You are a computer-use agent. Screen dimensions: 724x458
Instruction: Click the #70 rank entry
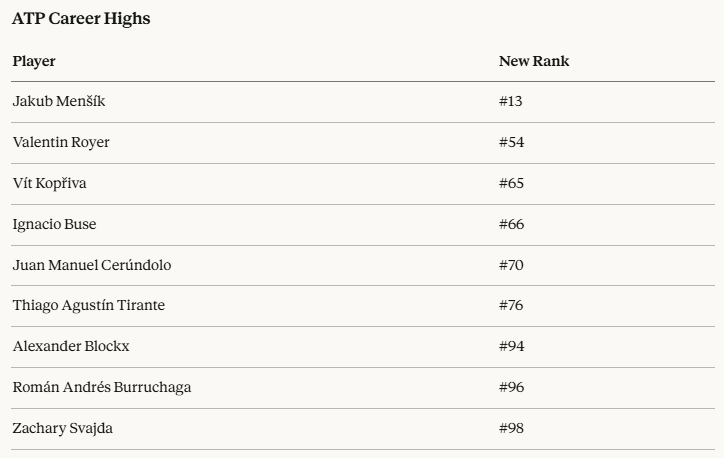pyautogui.click(x=512, y=265)
